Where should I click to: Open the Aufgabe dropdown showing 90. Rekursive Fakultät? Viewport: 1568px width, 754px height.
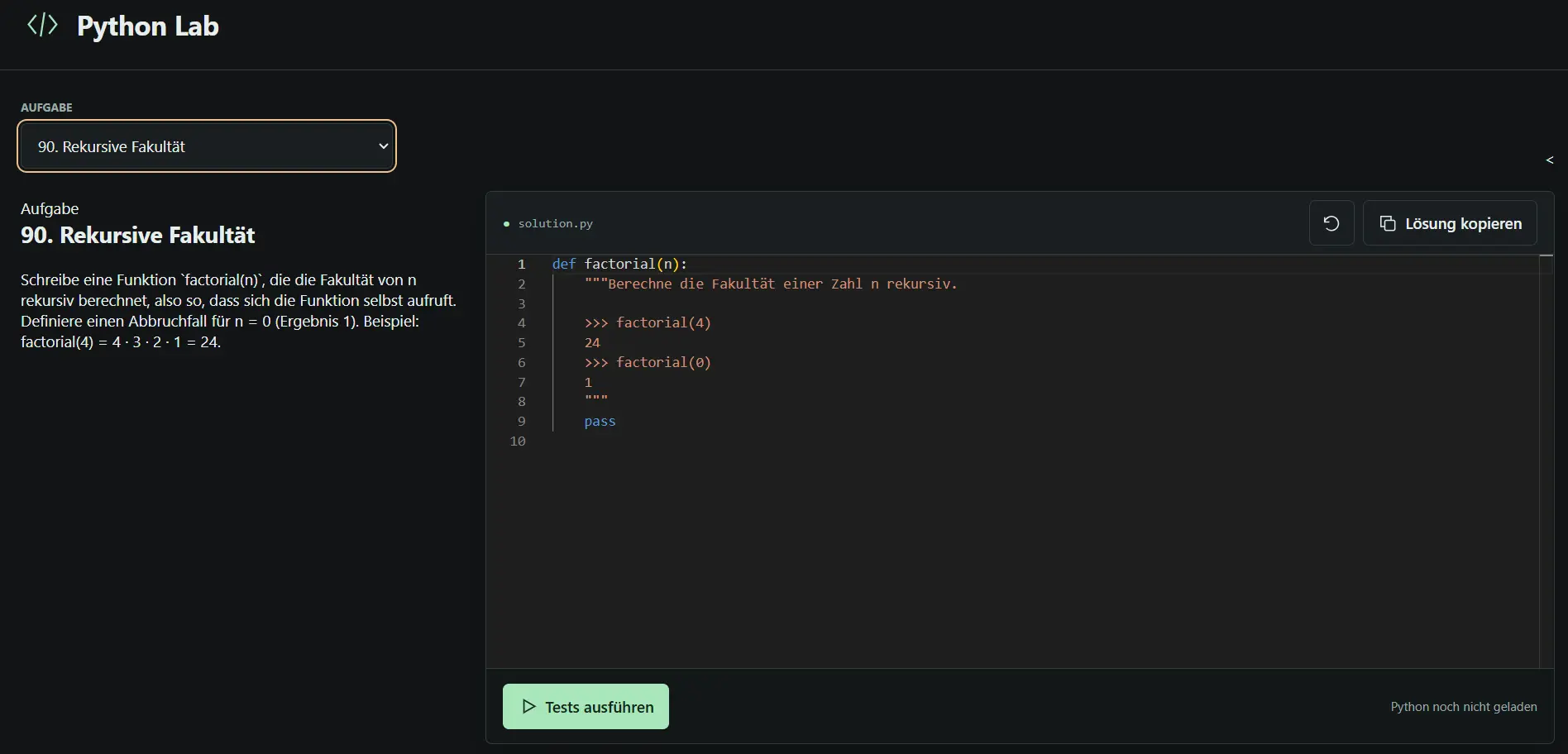(207, 146)
